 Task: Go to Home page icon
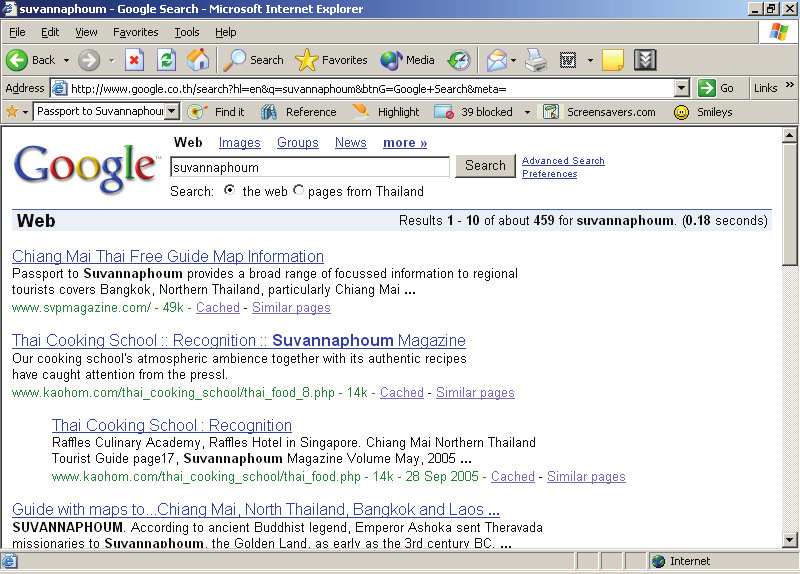pyautogui.click(x=198, y=60)
